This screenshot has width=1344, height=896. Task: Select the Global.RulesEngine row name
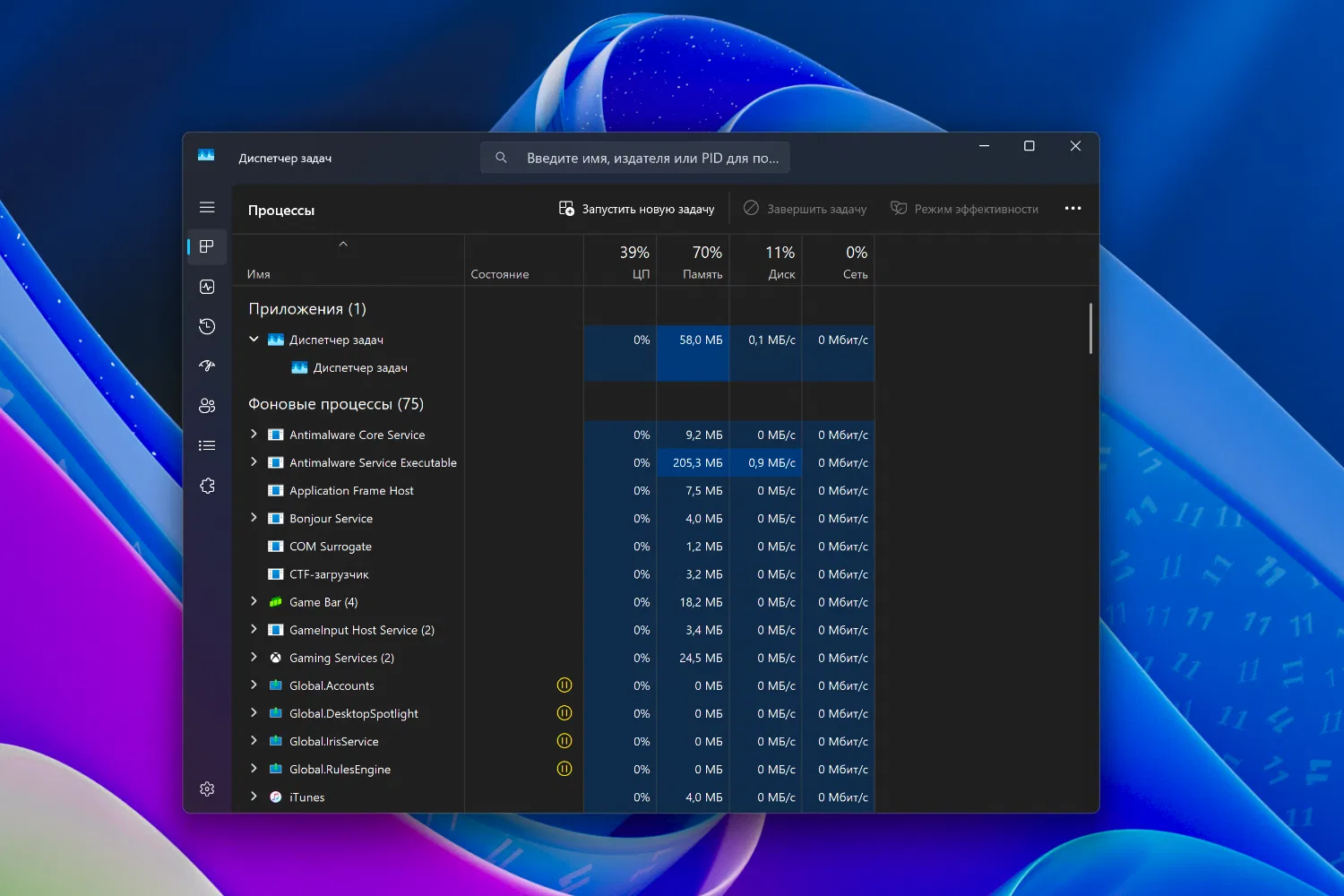click(340, 769)
